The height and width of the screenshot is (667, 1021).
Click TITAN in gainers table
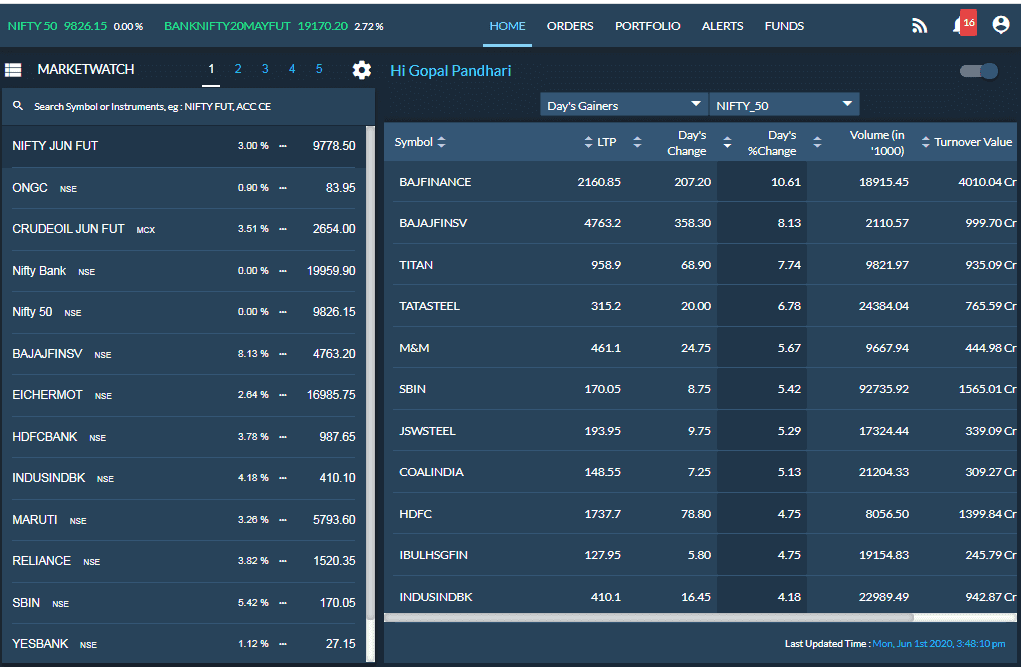[416, 265]
